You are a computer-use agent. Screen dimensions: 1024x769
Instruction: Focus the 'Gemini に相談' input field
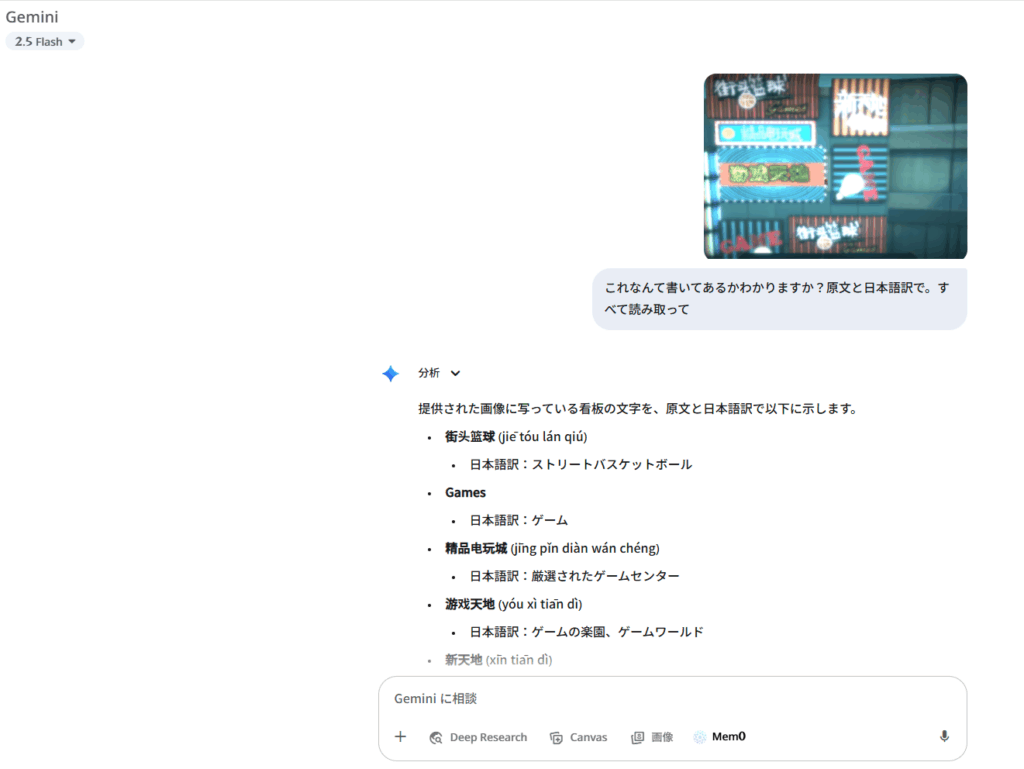click(x=672, y=698)
